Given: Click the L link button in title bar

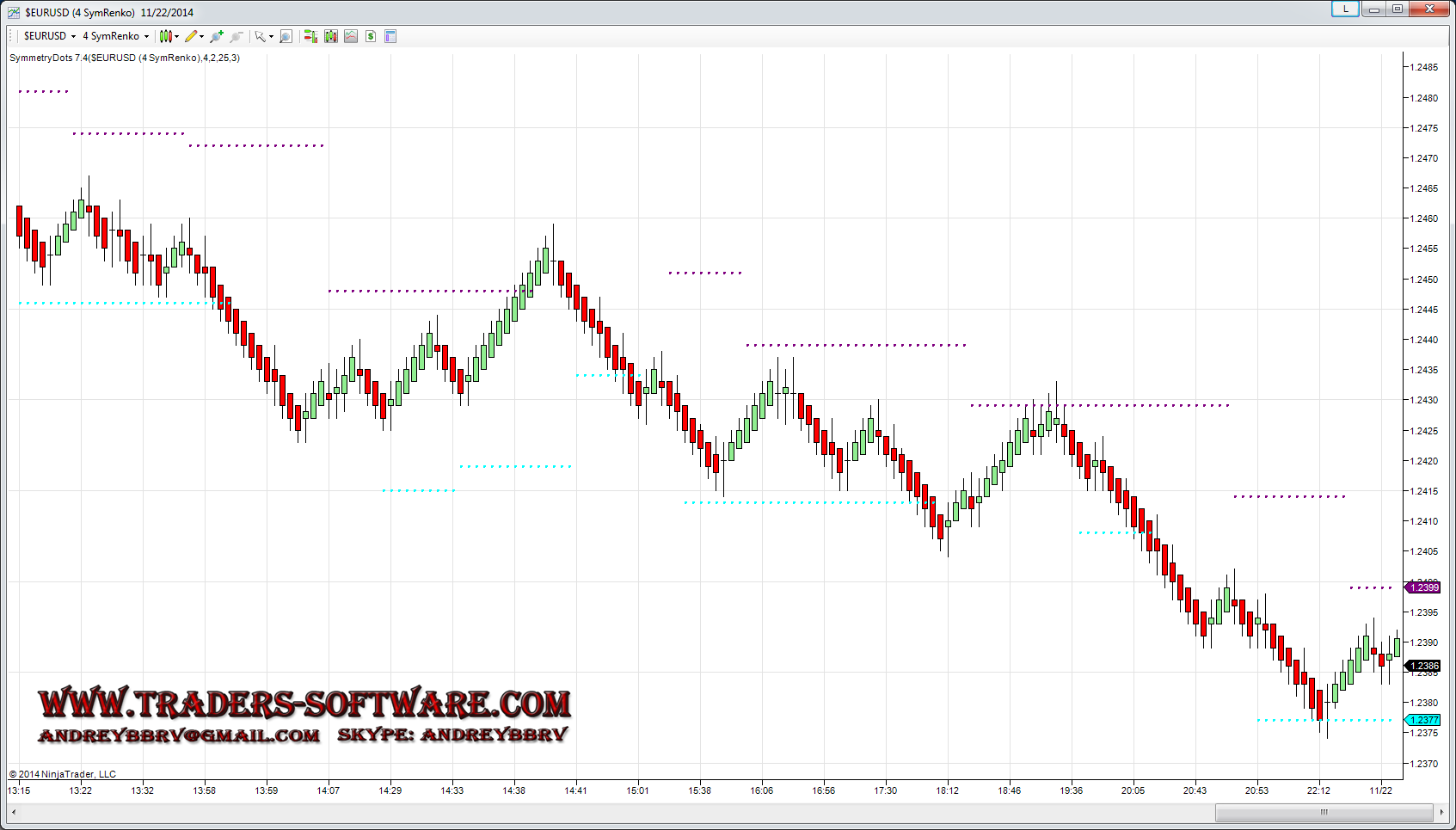Looking at the screenshot, I should pyautogui.click(x=1345, y=9).
